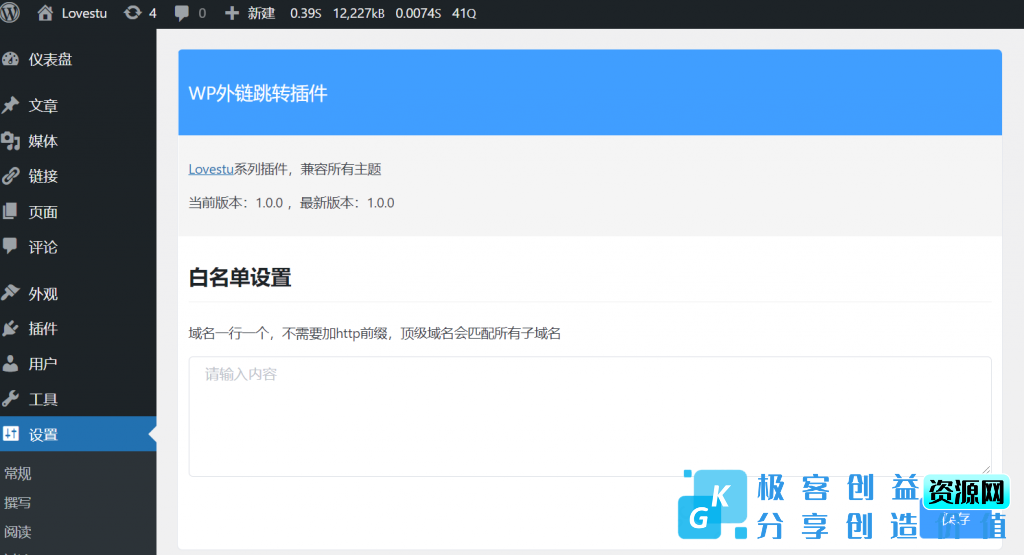This screenshot has width=1024, height=555.
Task: Click the 41Q query count stat
Action: (464, 13)
